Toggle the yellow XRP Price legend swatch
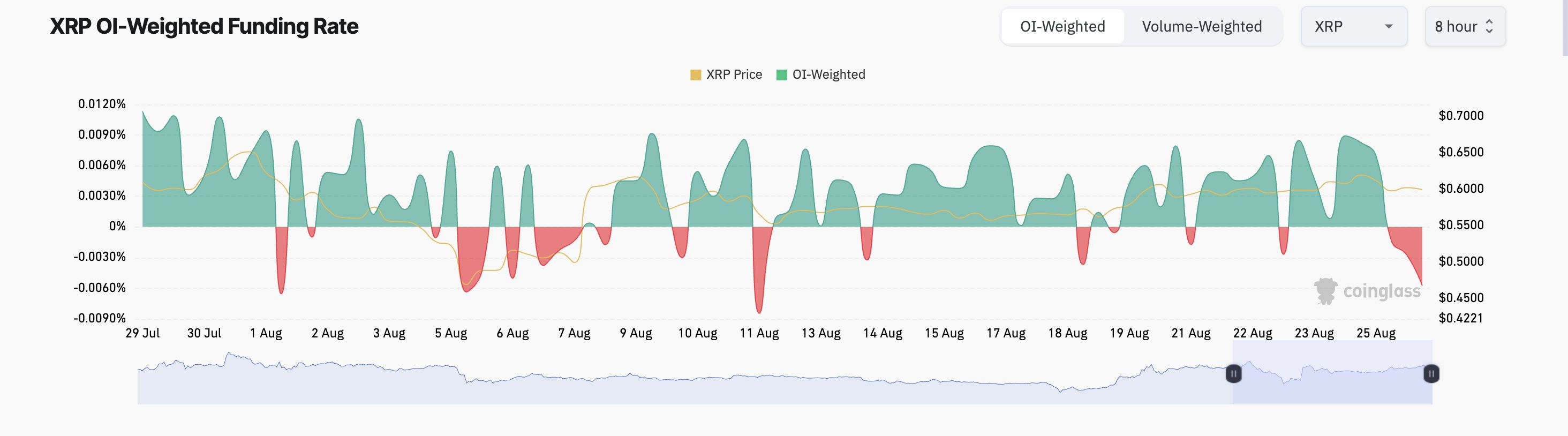Viewport: 1568px width, 436px height. pos(695,75)
